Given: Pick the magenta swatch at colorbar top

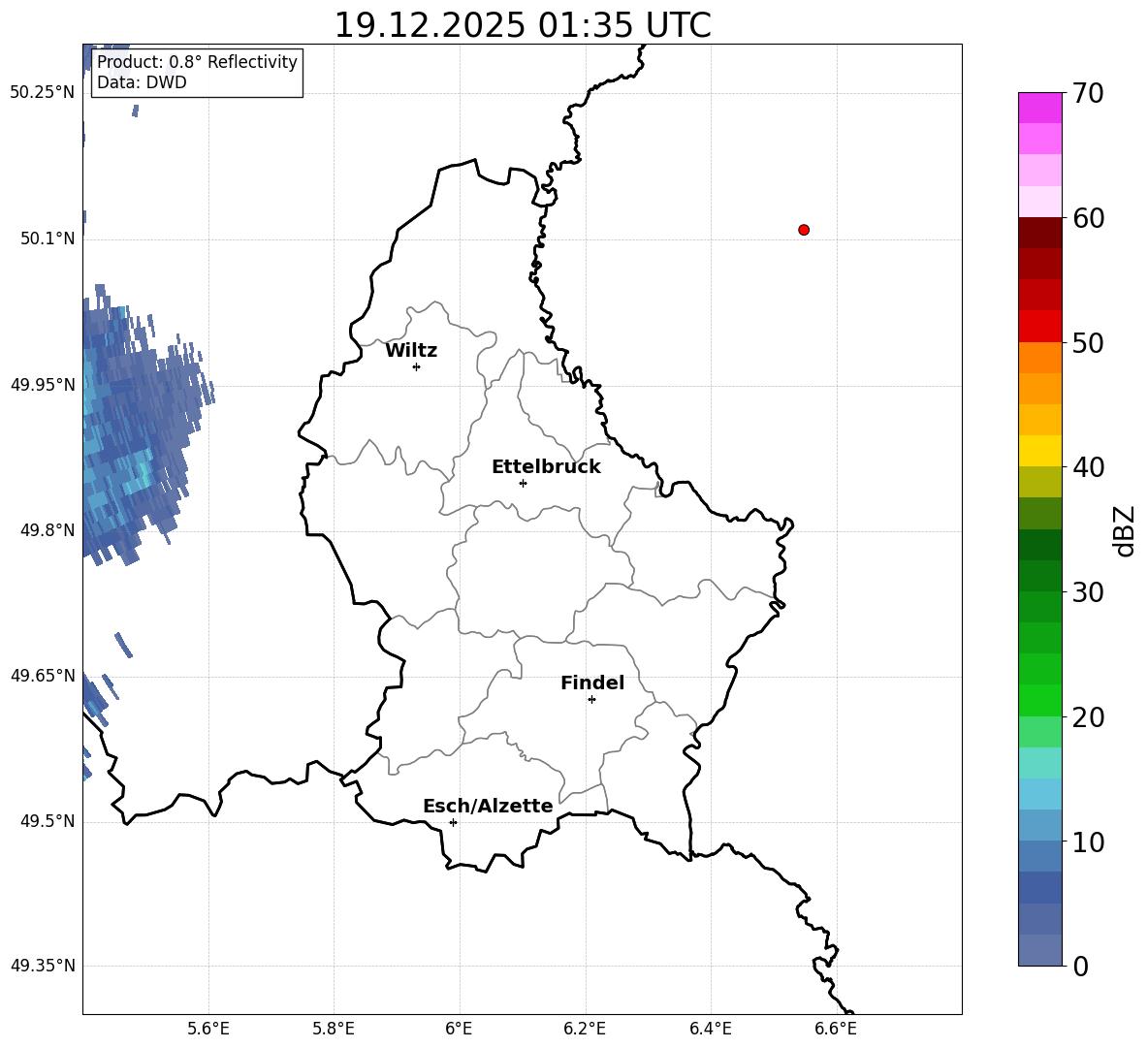Looking at the screenshot, I should click(x=1039, y=108).
